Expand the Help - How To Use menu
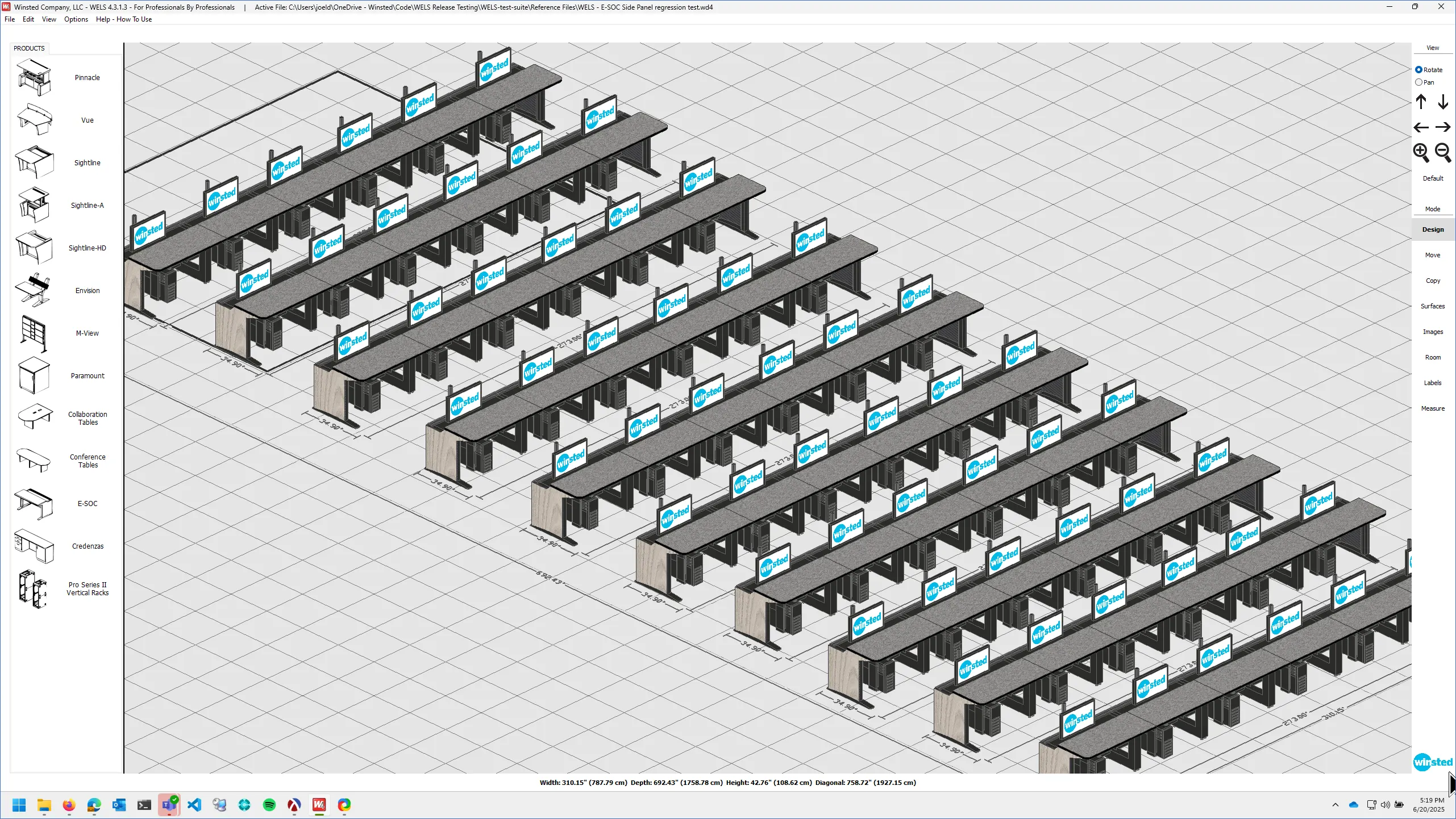The width and height of the screenshot is (1456, 819). point(124,19)
